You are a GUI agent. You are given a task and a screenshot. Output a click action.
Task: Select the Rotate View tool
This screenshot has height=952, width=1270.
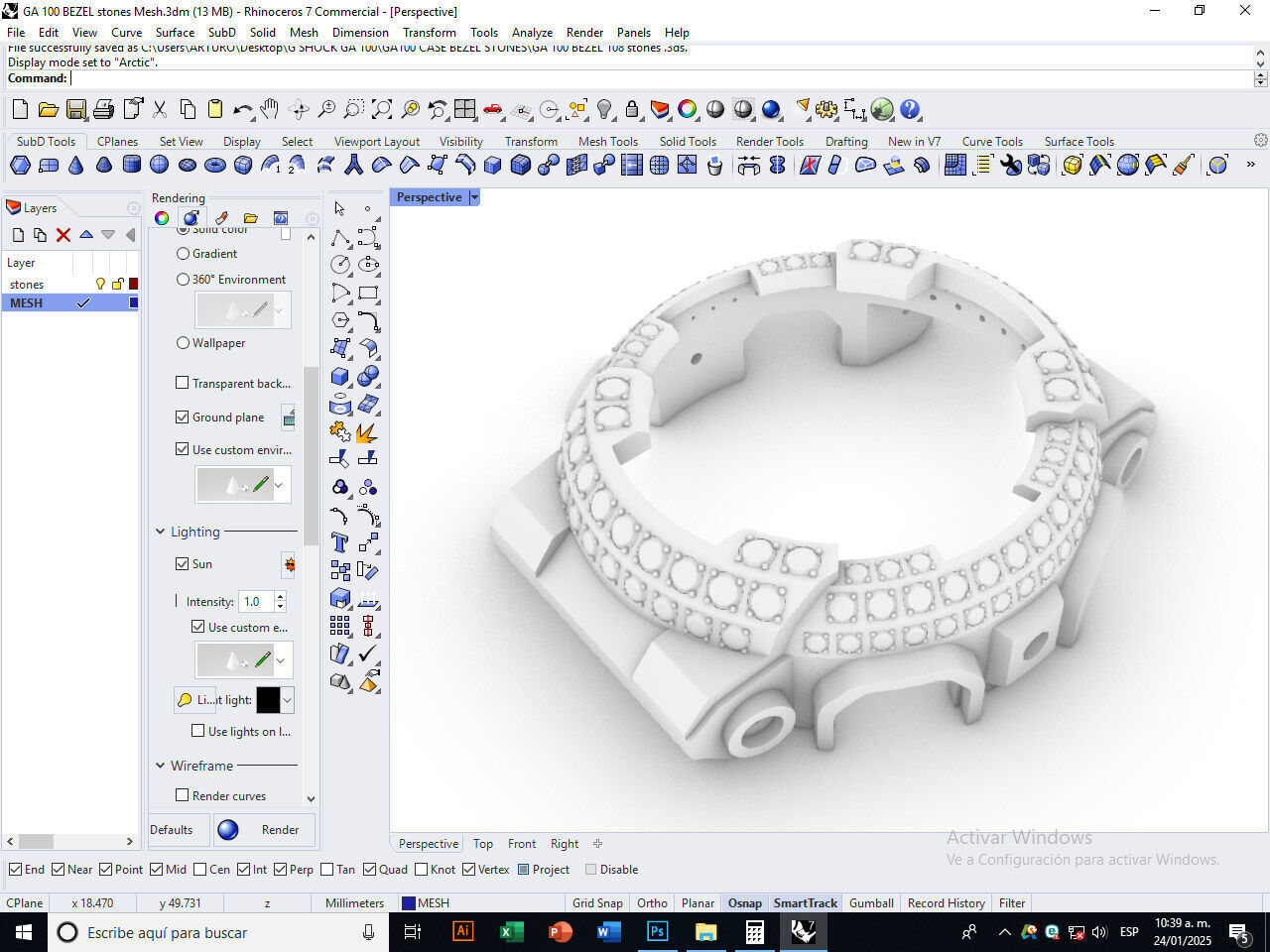click(x=299, y=109)
